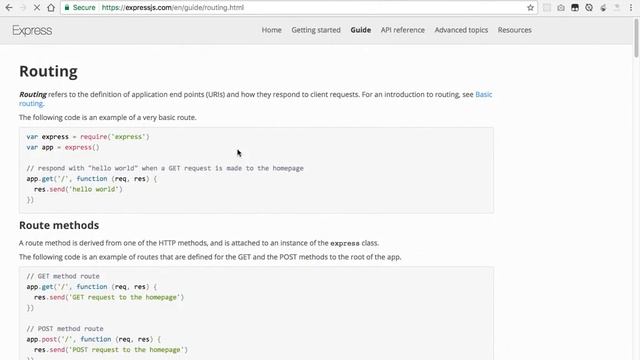This screenshot has width=640, height=360.
Task: Click the Express logo
Action: click(32, 30)
